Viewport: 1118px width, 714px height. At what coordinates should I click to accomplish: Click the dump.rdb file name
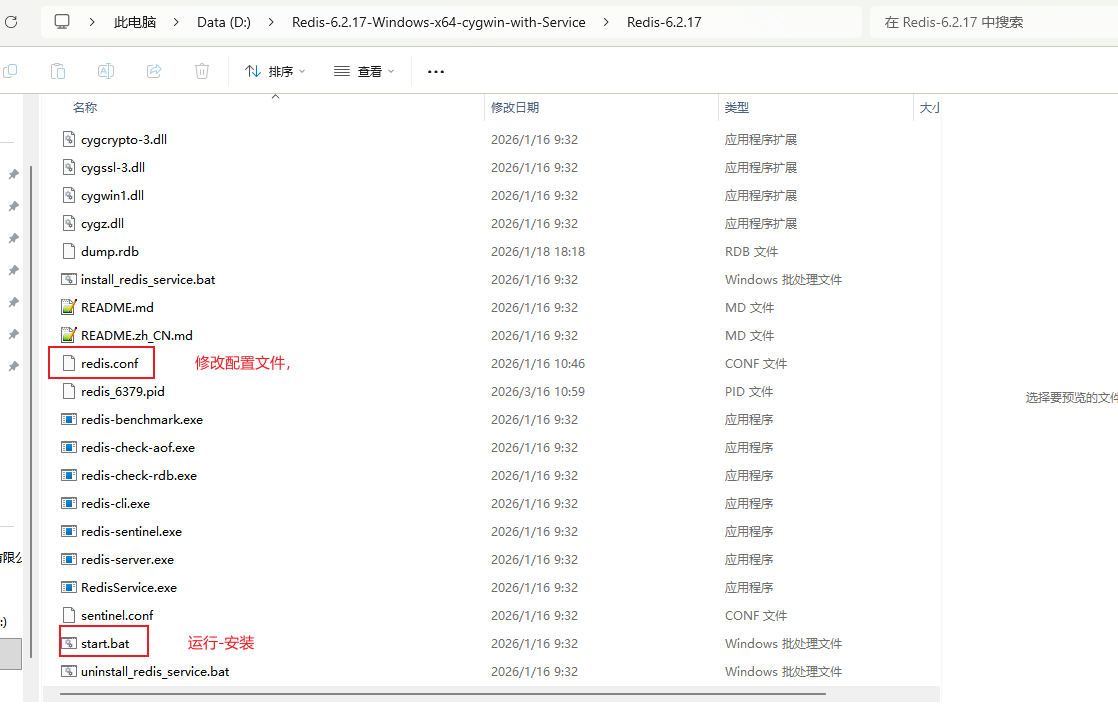pos(110,251)
